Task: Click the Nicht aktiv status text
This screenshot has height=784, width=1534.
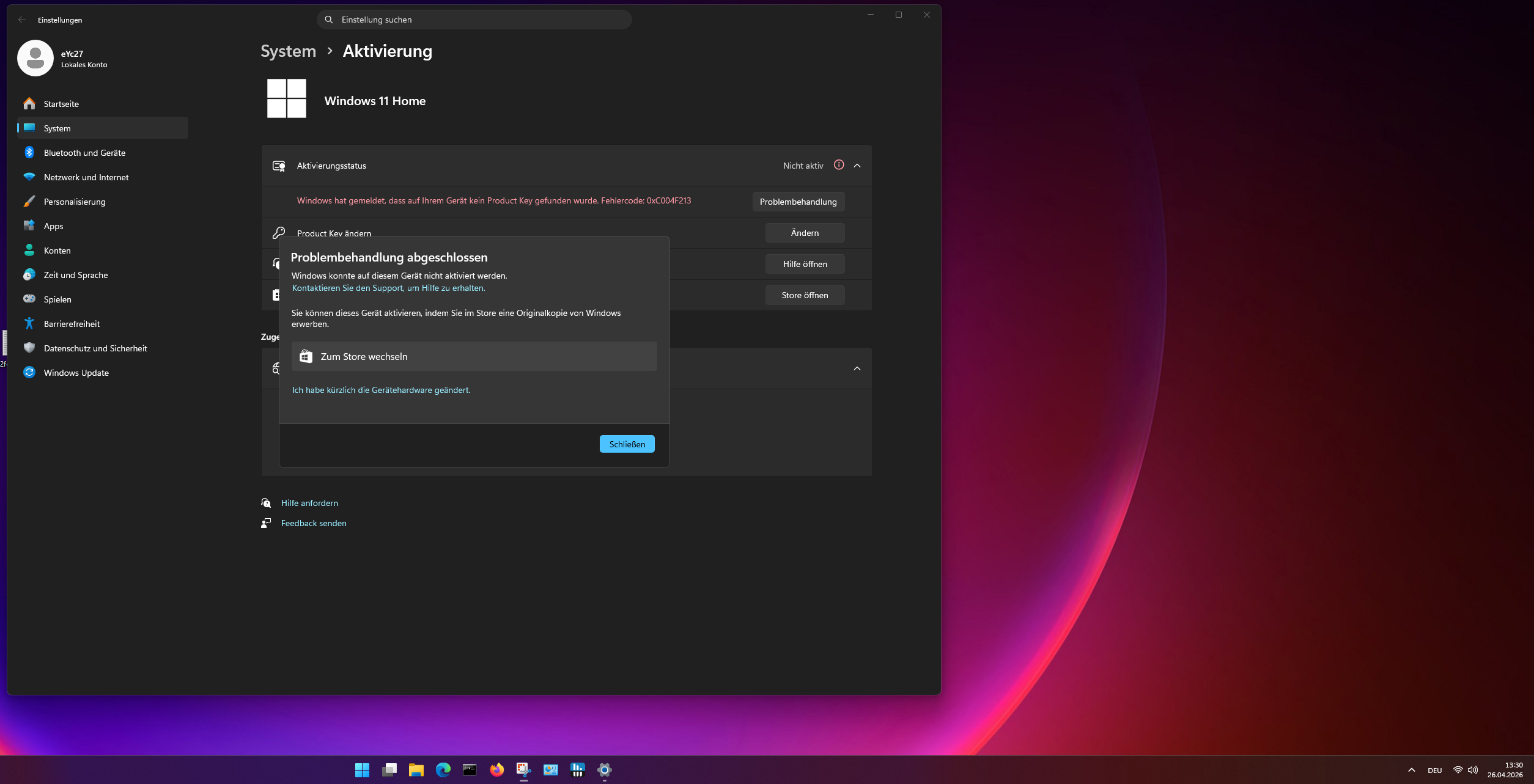Action: [x=803, y=166]
